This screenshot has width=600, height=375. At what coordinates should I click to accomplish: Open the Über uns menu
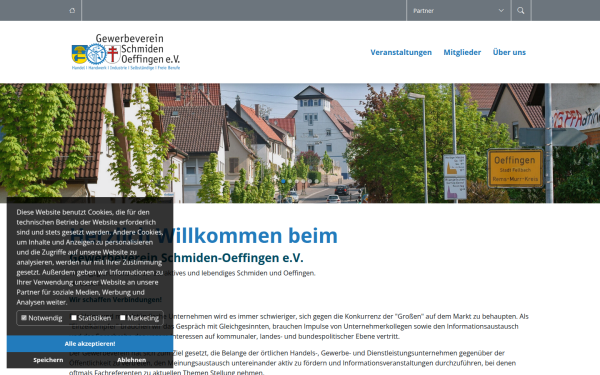[x=509, y=52]
